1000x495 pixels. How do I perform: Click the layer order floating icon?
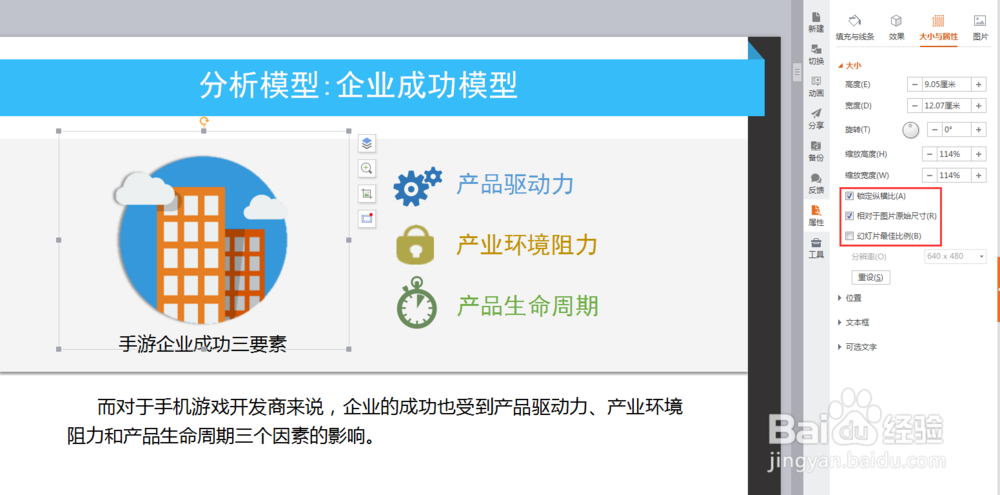tap(367, 144)
